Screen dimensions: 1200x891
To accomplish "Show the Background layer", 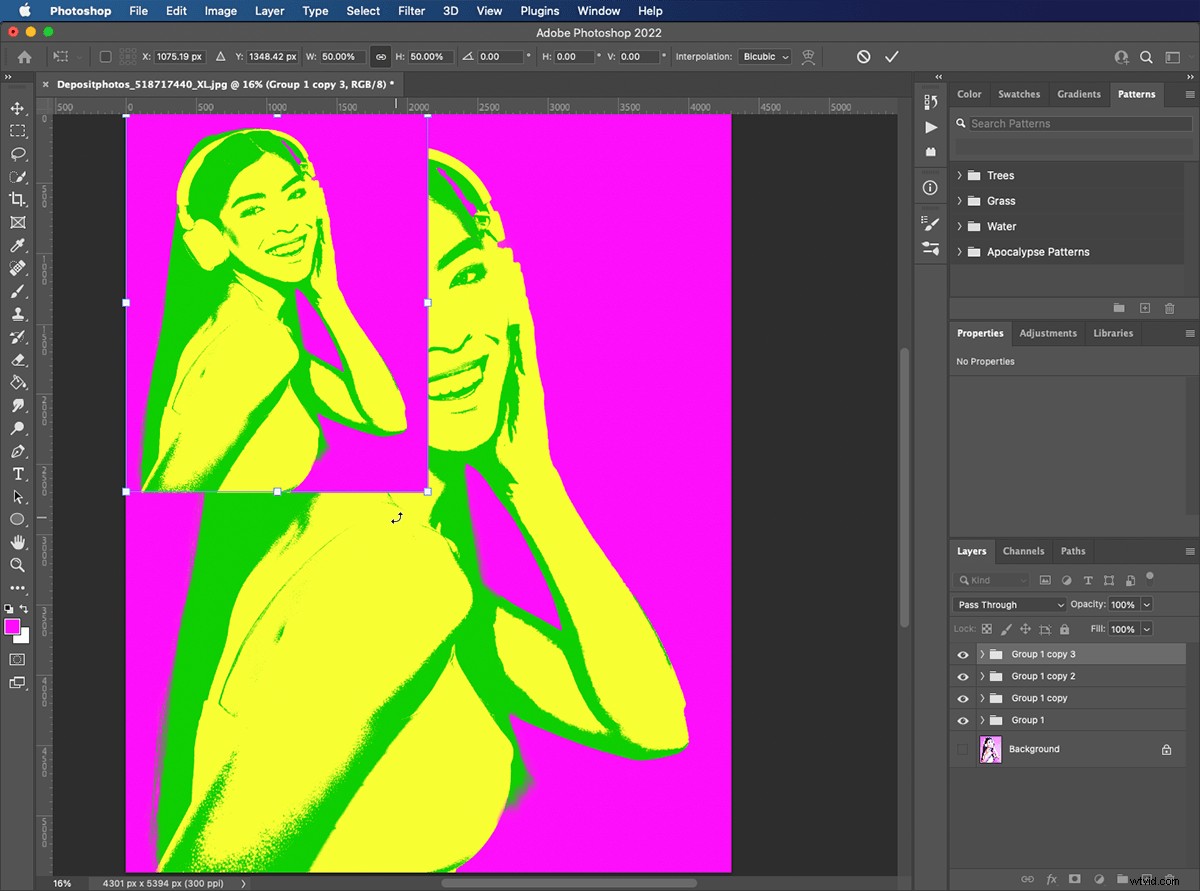I will tap(962, 748).
